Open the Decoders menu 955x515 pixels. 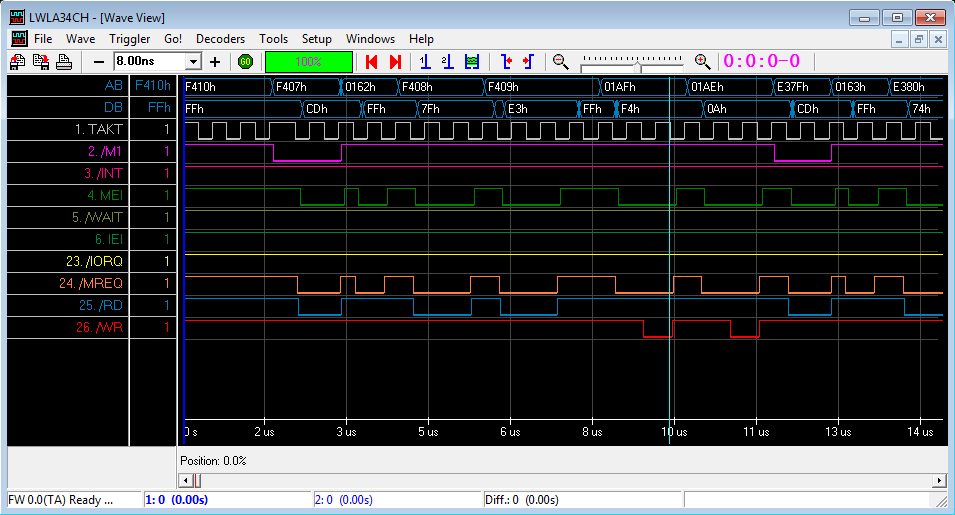[220, 39]
